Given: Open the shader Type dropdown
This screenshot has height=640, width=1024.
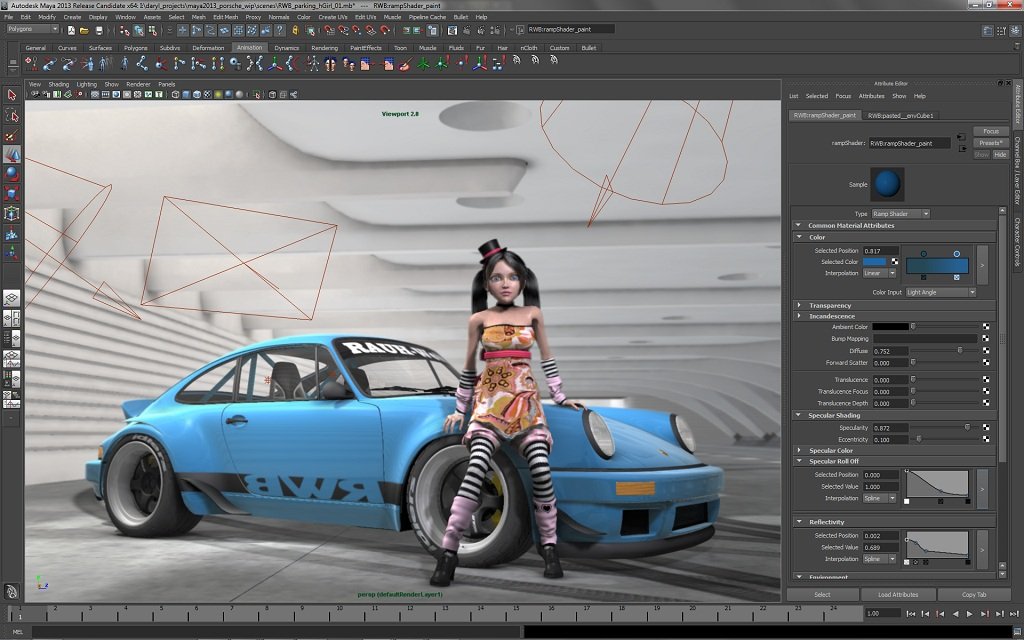Looking at the screenshot, I should point(900,214).
